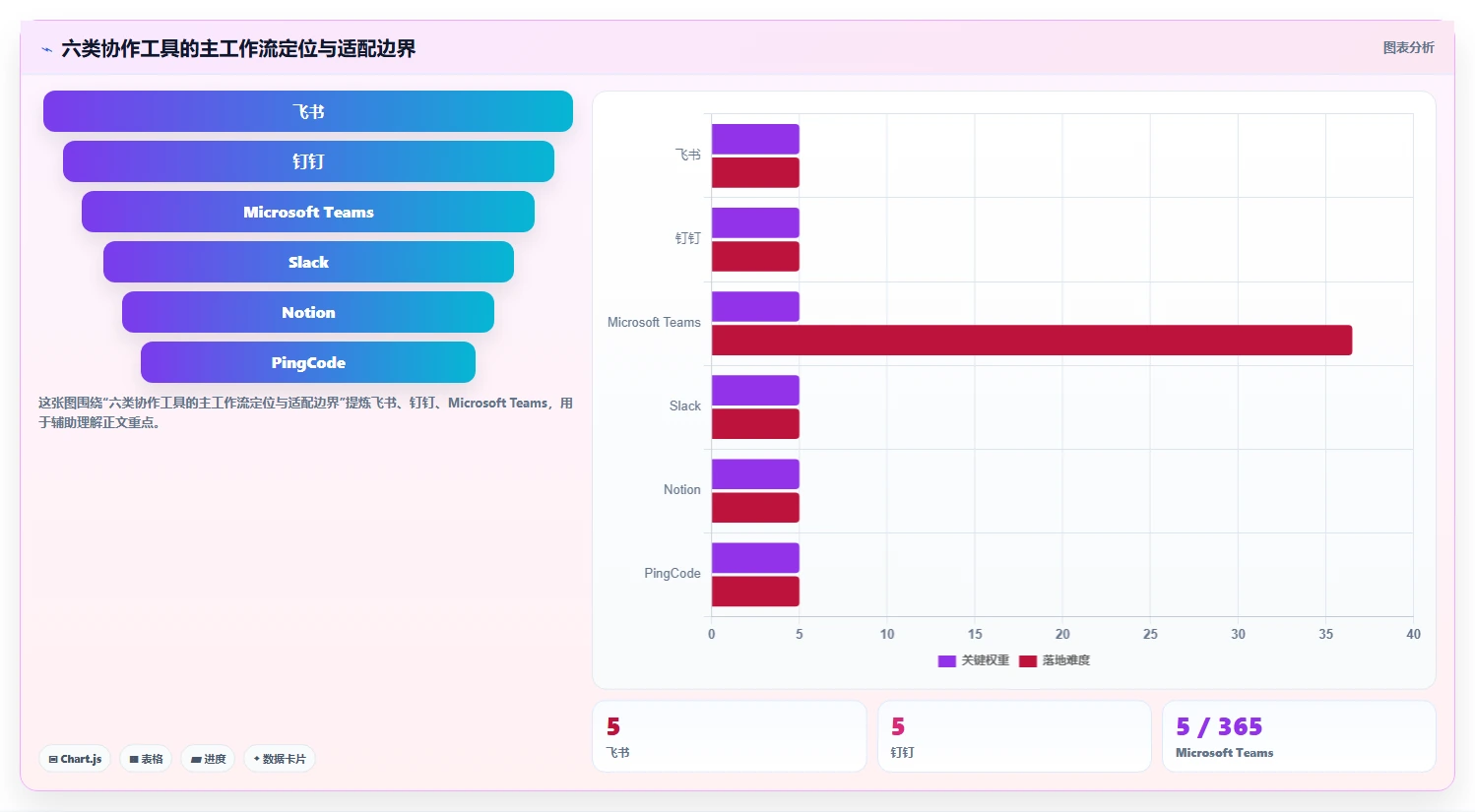Click the 35 tick on the x-axis
The image size is (1475, 812).
tap(1325, 634)
